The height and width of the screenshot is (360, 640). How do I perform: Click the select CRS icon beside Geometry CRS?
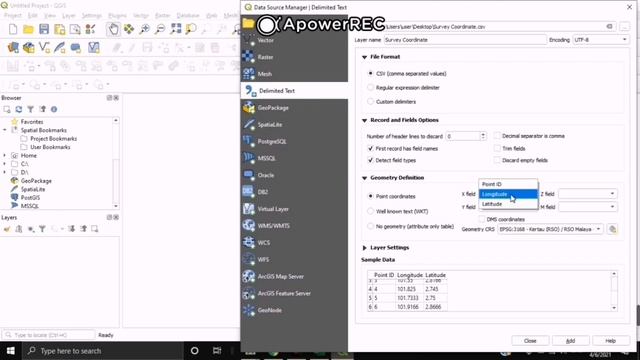pos(612,229)
